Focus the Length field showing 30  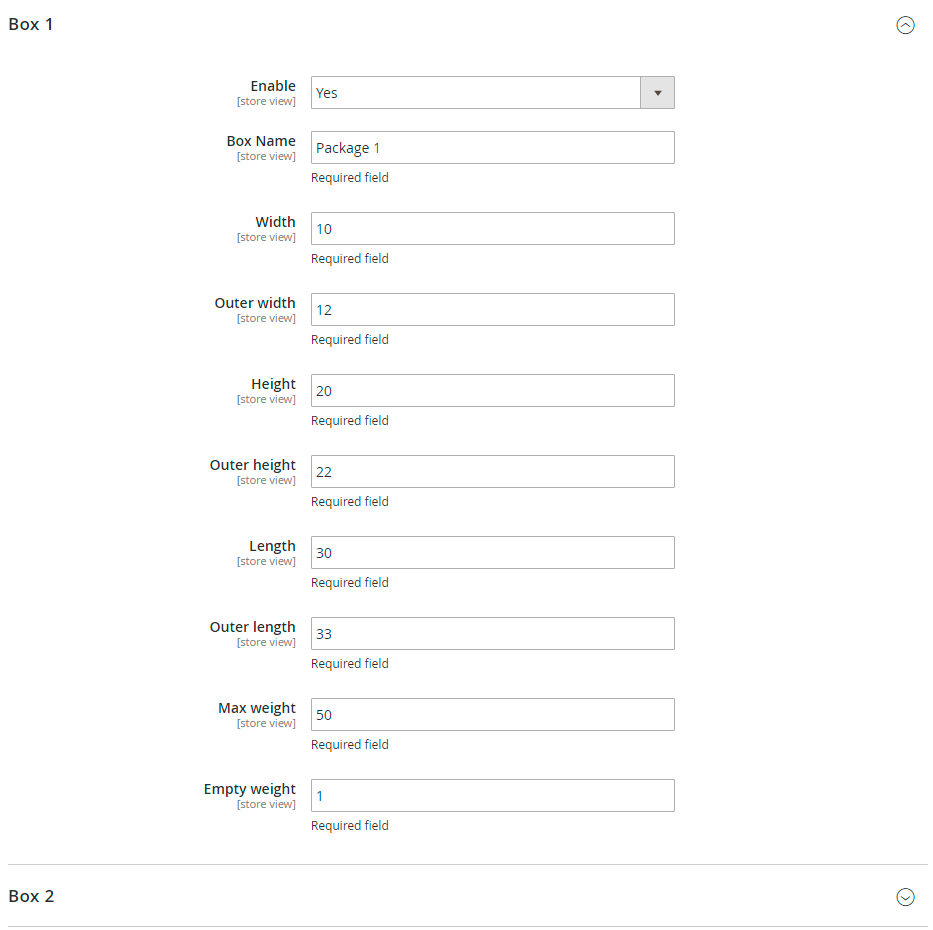point(493,552)
